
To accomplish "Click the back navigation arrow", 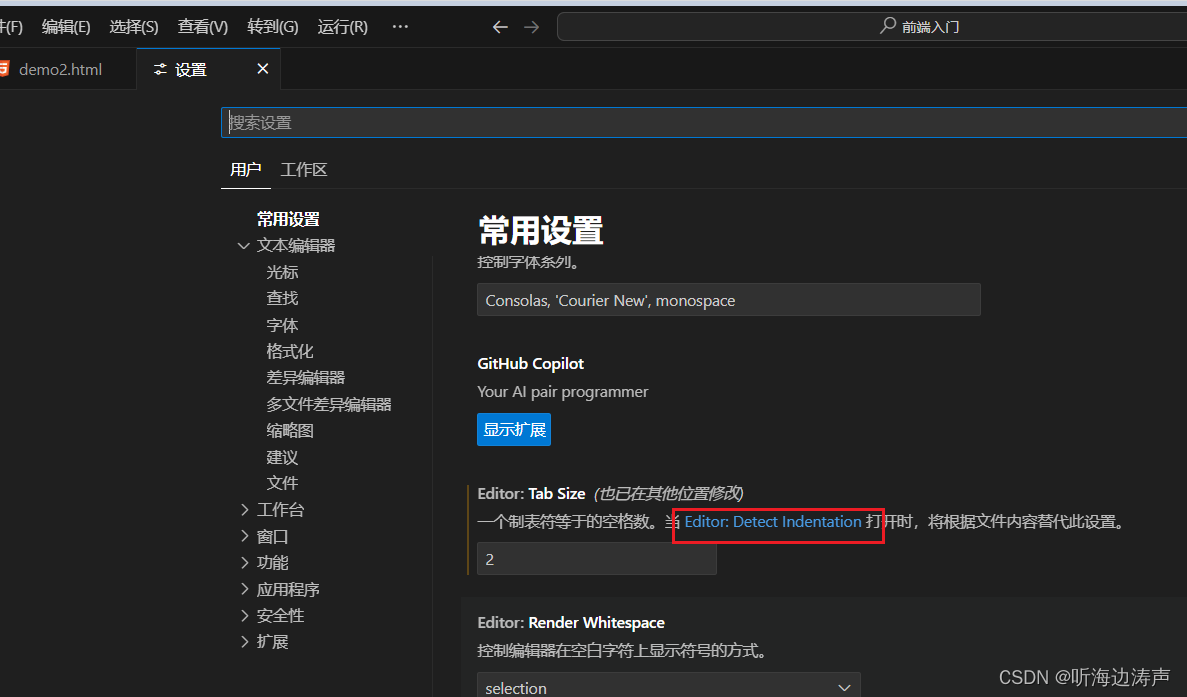I will [500, 27].
